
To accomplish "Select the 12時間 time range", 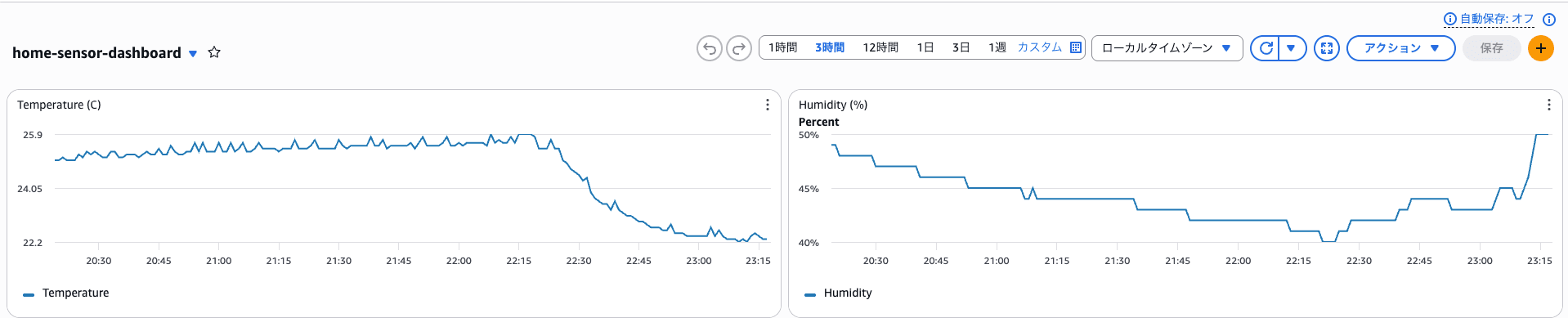I will 880,47.
